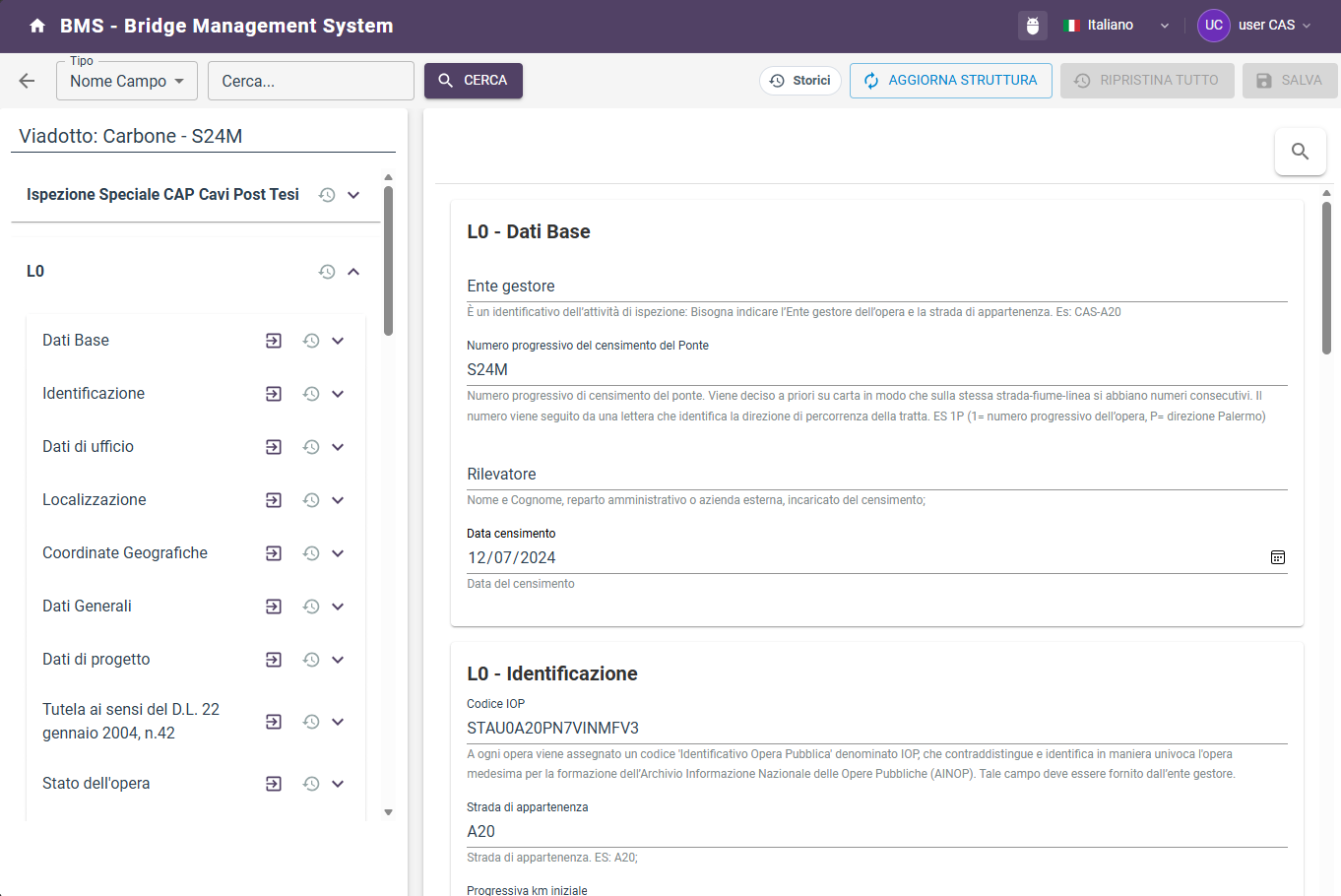Viewport: 1341px width, 896px height.
Task: Open Tipo Nome Campo dropdown
Action: [127, 81]
